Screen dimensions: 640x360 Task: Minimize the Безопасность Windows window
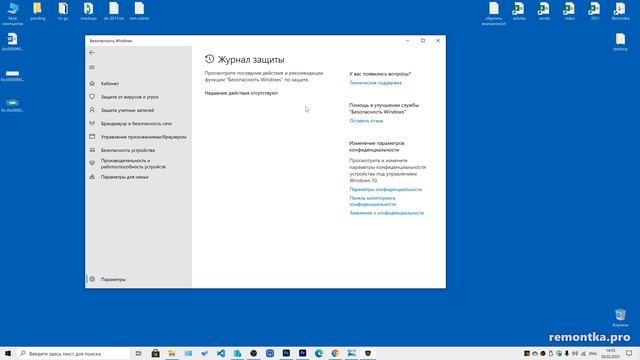[407, 41]
